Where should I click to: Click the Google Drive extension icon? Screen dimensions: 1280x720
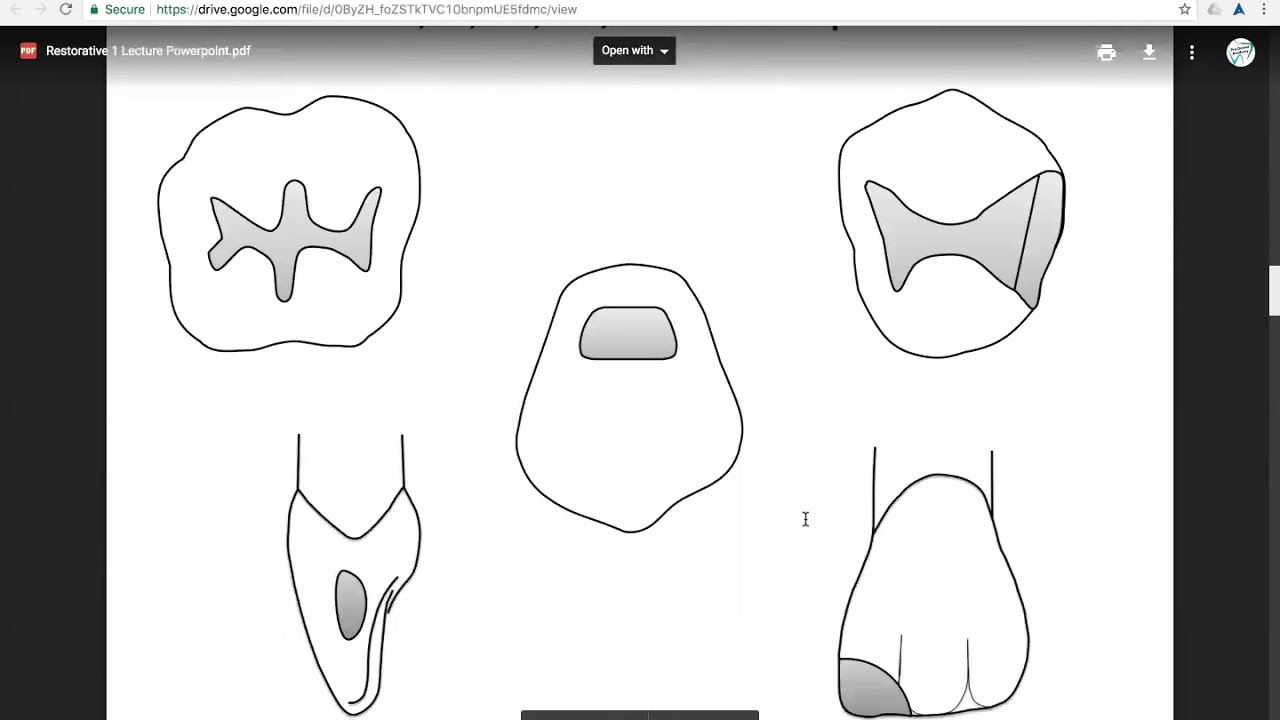(x=1214, y=9)
